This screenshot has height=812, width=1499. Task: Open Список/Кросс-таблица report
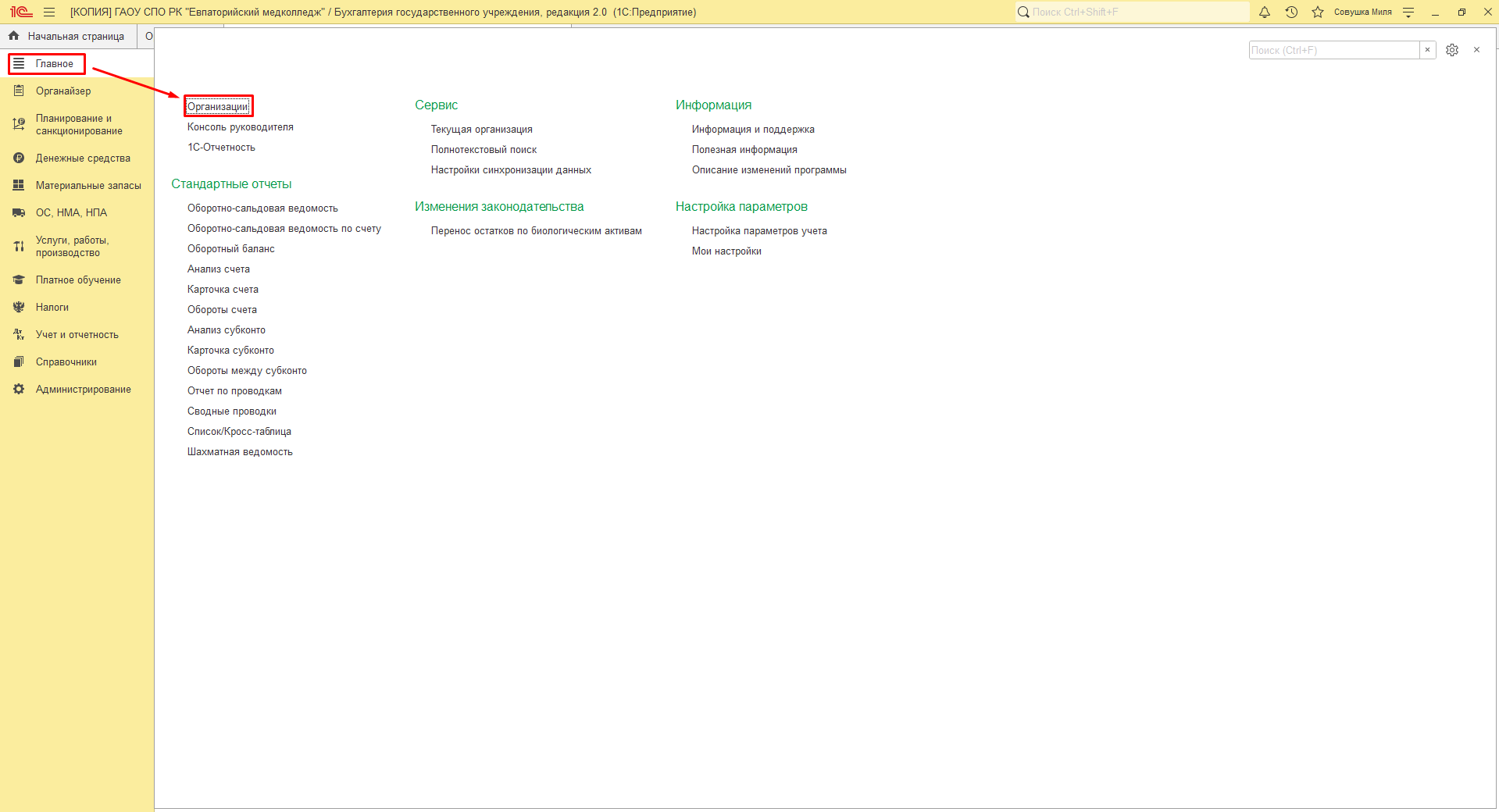coord(239,432)
